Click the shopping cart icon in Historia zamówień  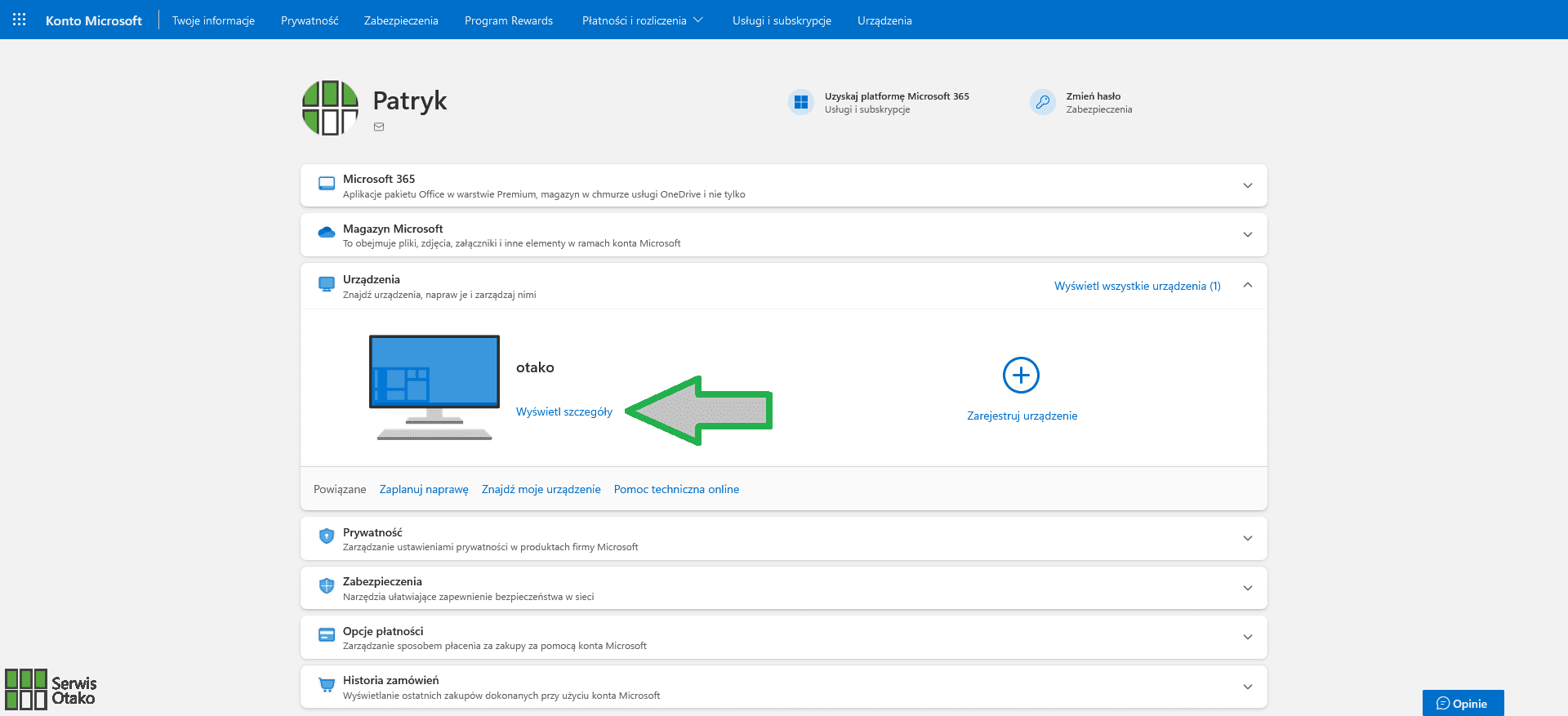(x=327, y=686)
